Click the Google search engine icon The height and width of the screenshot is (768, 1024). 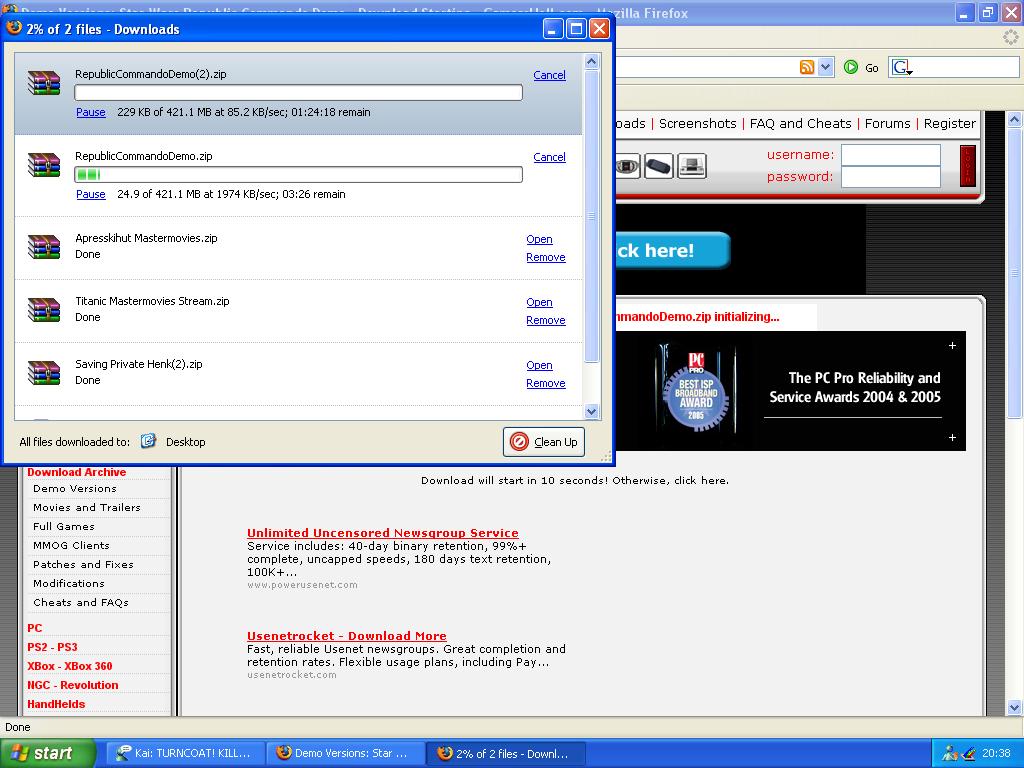point(902,67)
